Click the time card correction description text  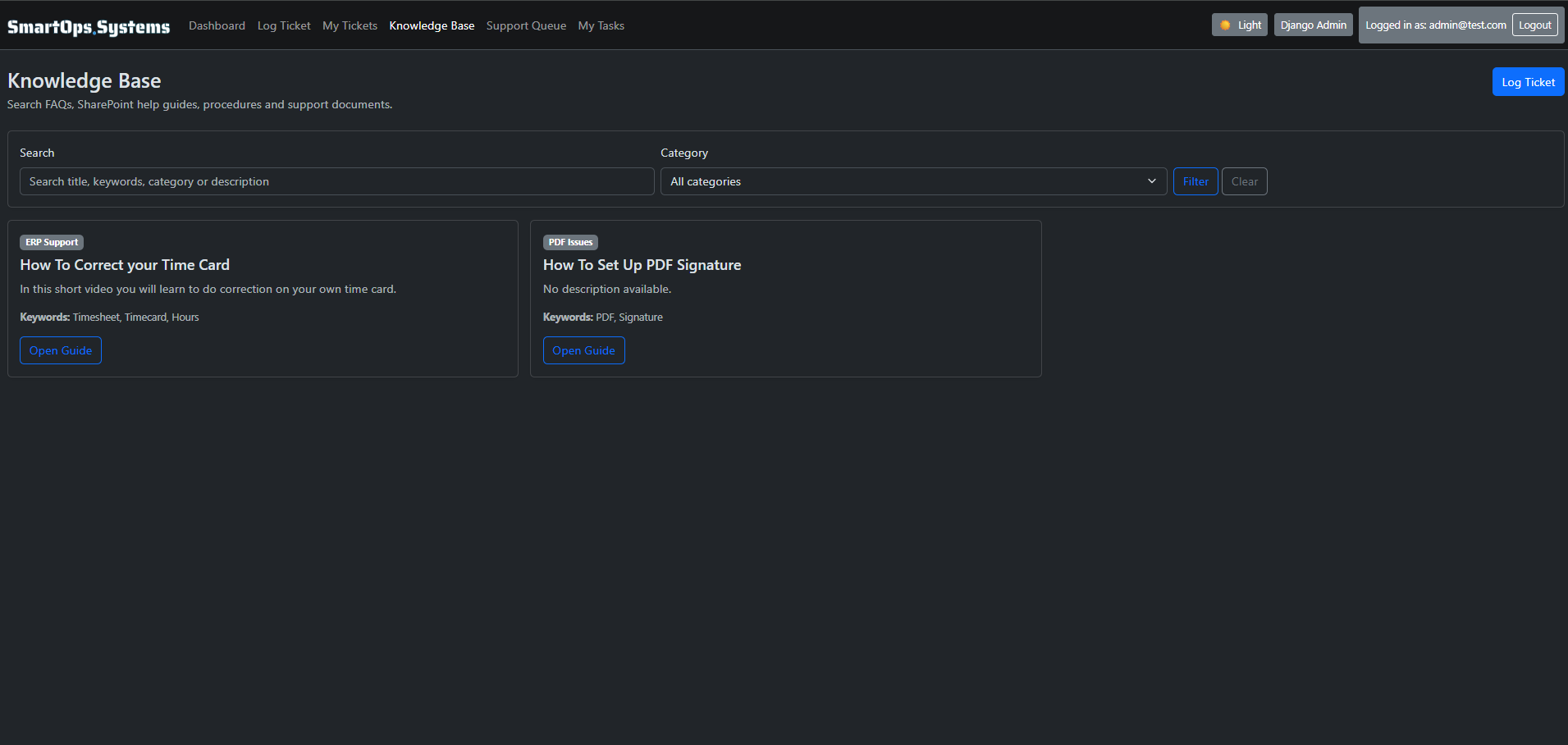tap(208, 289)
